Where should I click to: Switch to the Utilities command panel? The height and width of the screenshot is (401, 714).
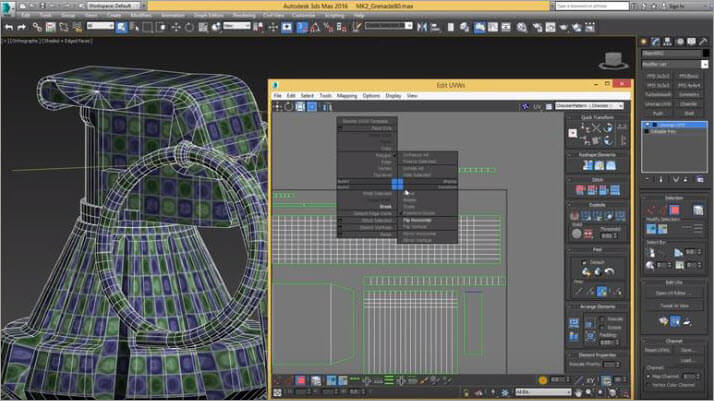(703, 41)
